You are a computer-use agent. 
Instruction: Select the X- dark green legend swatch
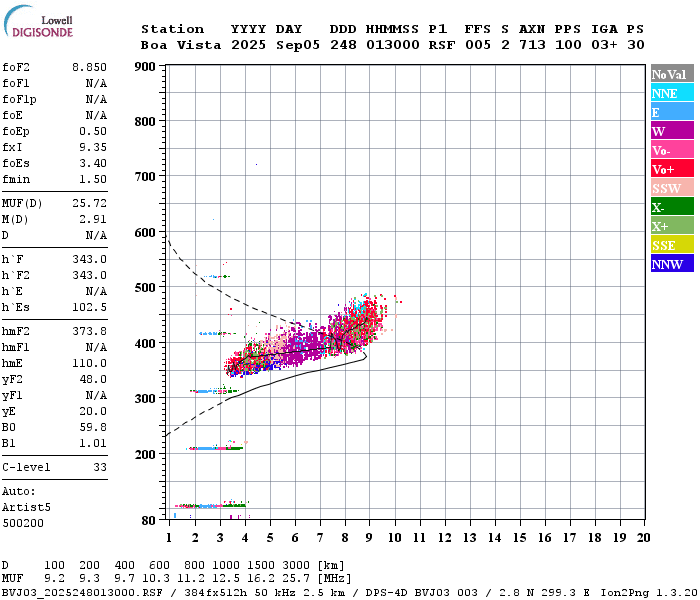coord(672,207)
